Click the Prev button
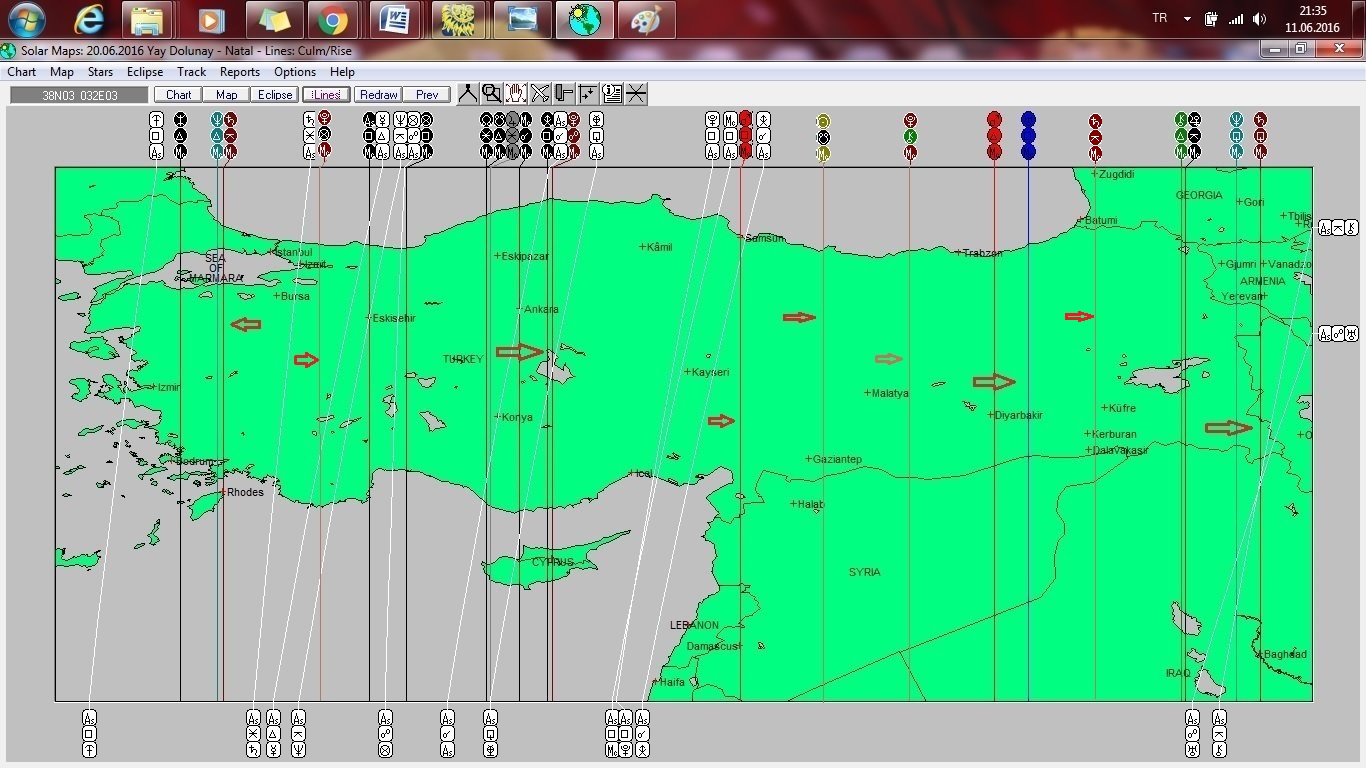 click(427, 95)
